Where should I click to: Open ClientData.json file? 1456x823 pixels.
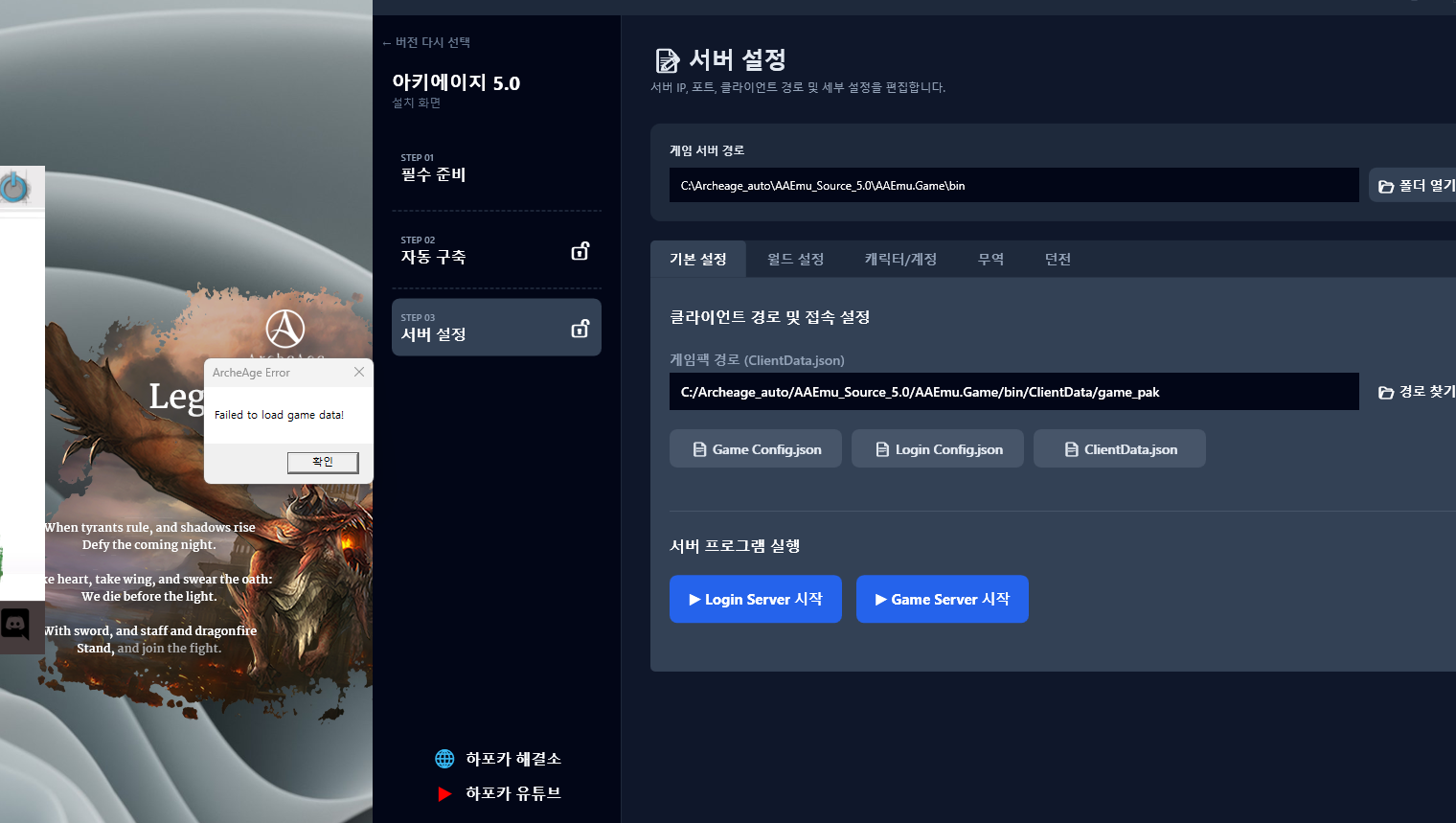[1120, 448]
